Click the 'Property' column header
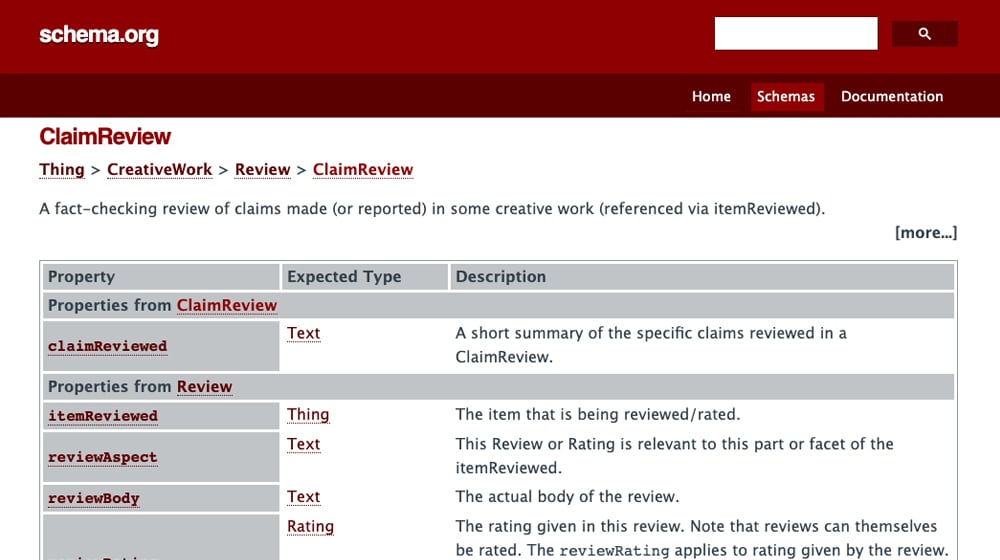Viewport: 1000px width, 560px height. (x=161, y=277)
